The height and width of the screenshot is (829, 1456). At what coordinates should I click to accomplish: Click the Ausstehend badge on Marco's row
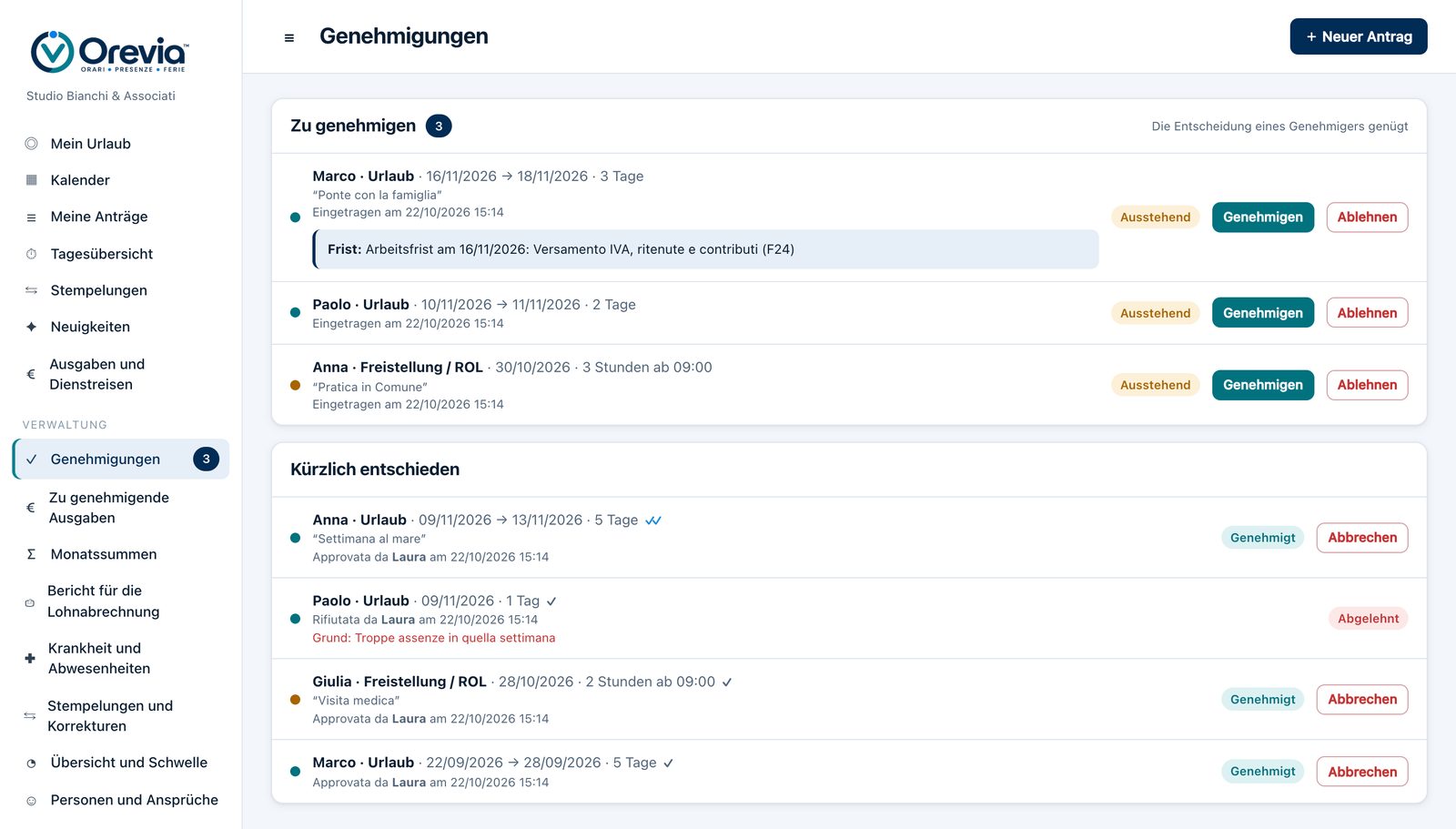pyautogui.click(x=1156, y=217)
